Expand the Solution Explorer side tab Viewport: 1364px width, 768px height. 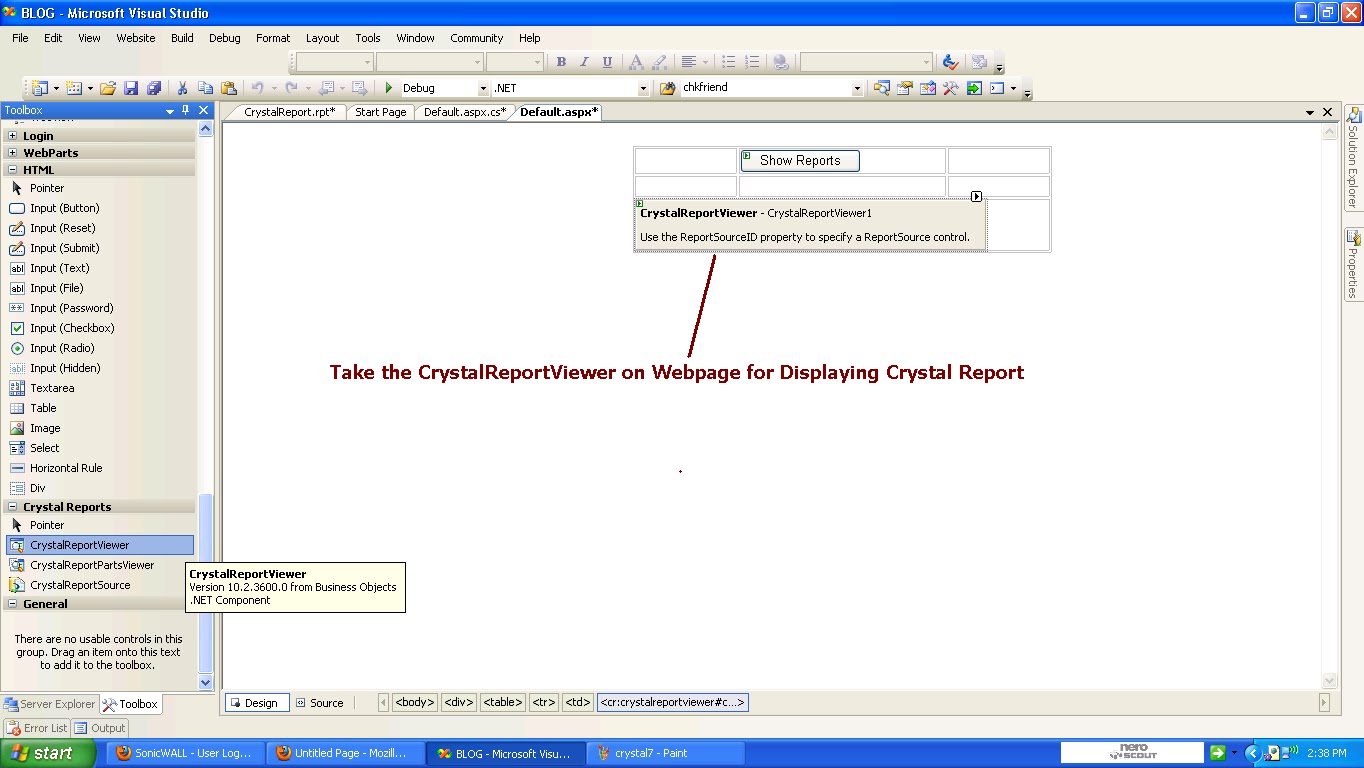1353,157
